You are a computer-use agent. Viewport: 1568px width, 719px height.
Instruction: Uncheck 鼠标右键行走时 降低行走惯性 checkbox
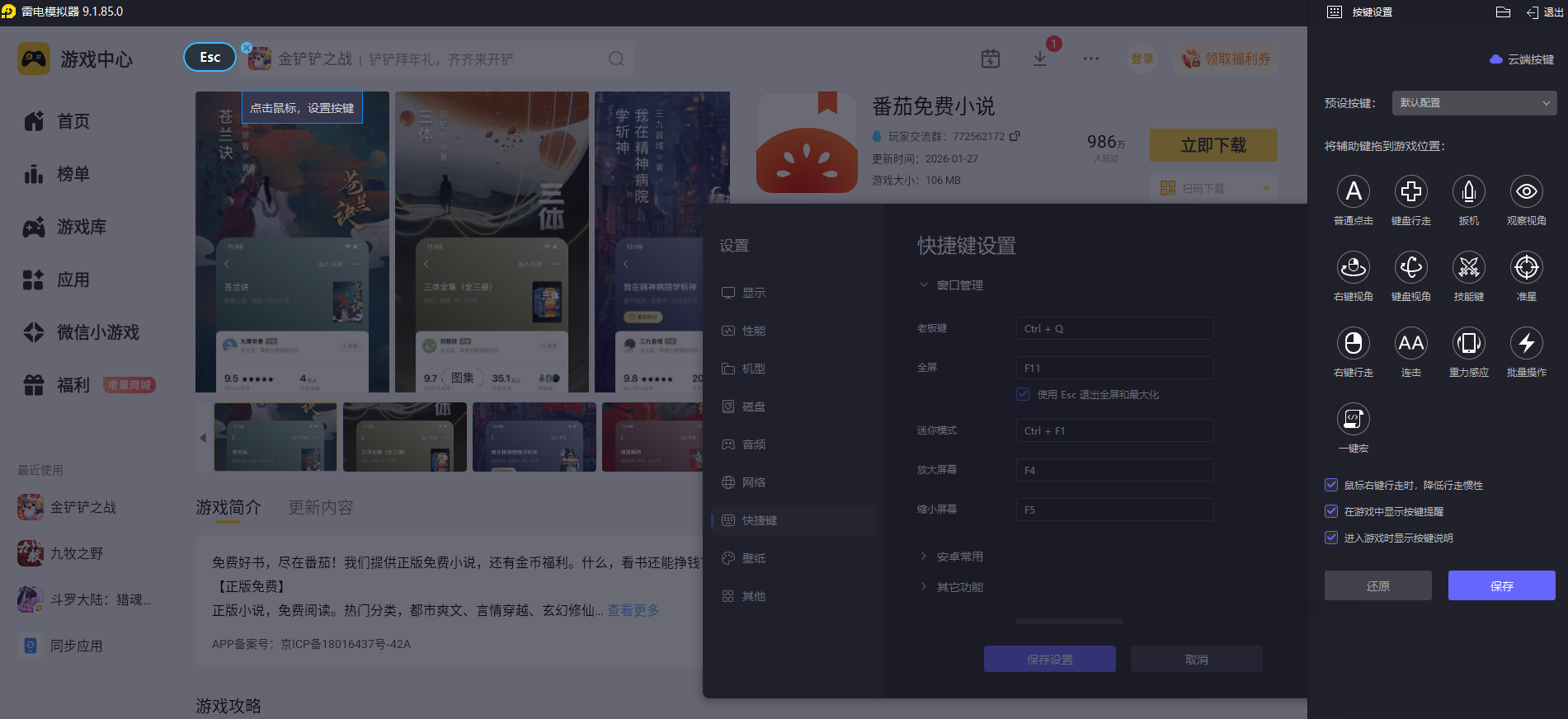tap(1331, 485)
